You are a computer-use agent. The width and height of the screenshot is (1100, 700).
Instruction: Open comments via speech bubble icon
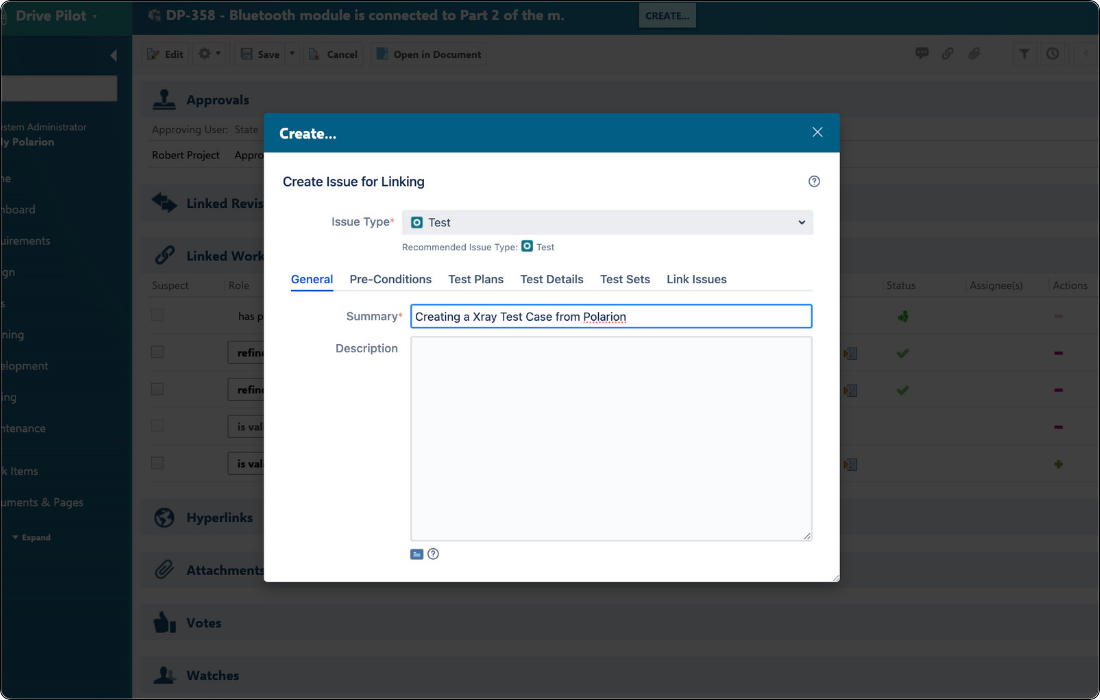coord(922,53)
